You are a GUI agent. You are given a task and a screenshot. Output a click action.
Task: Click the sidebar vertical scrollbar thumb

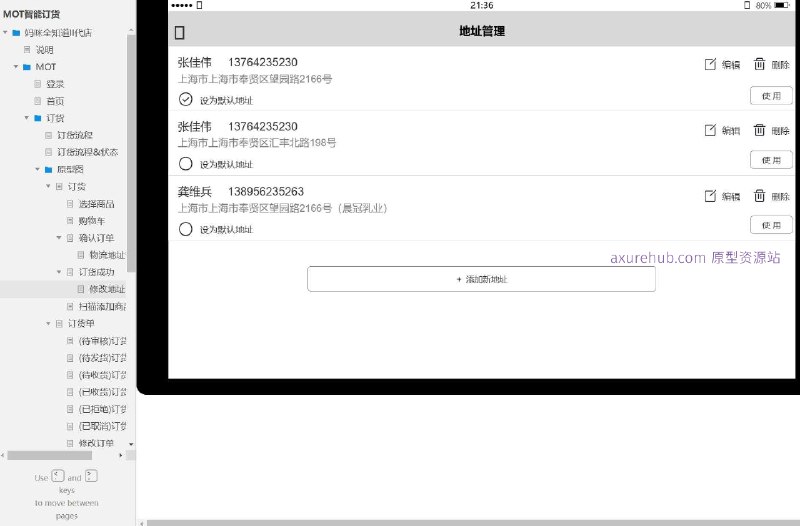point(131,153)
